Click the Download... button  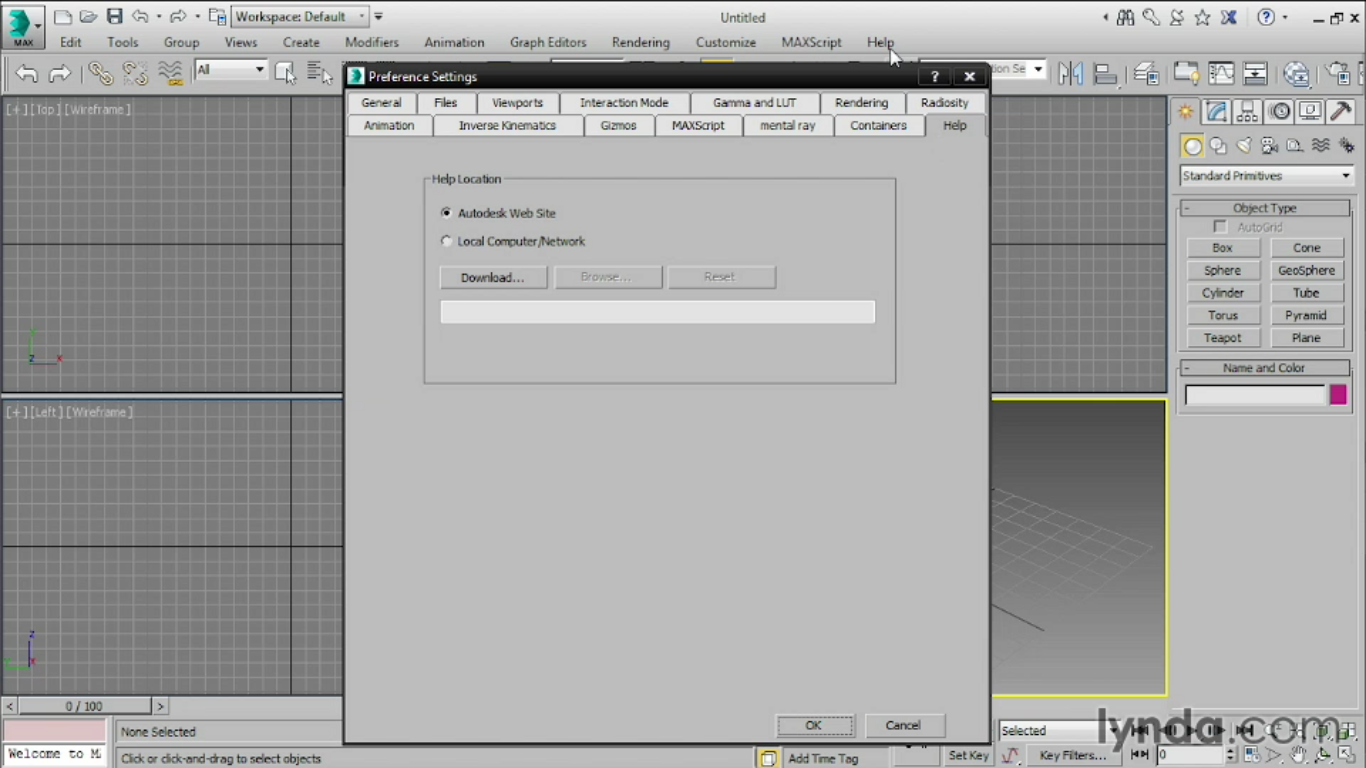pyautogui.click(x=493, y=277)
